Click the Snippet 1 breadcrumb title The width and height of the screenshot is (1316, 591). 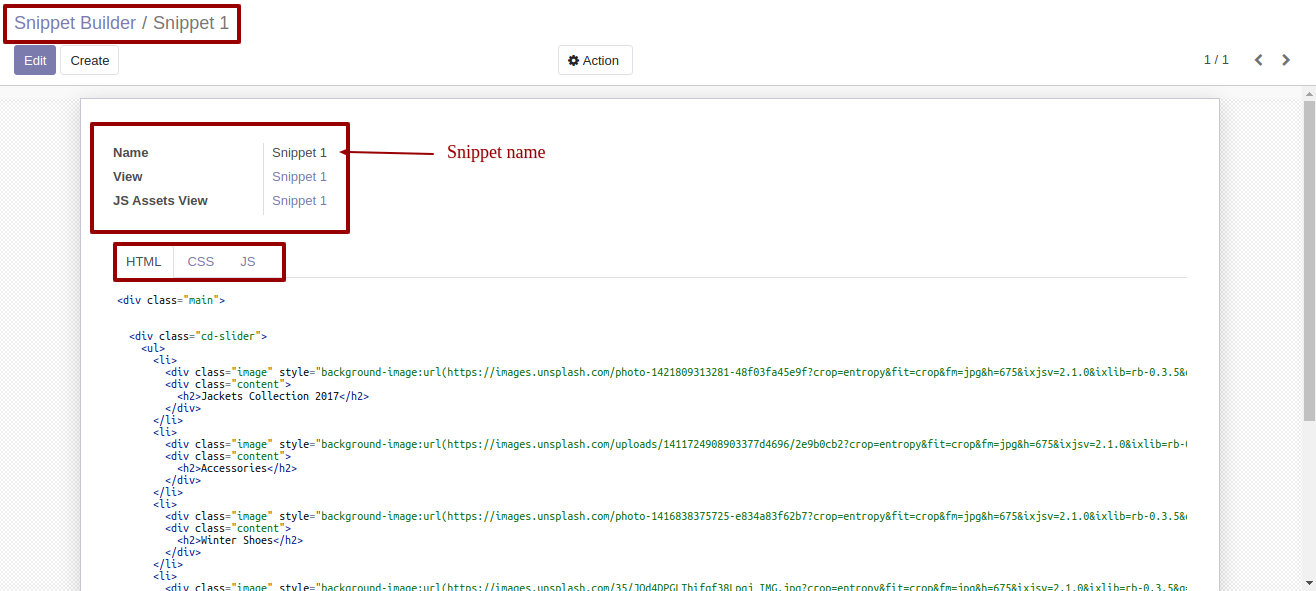(x=190, y=23)
